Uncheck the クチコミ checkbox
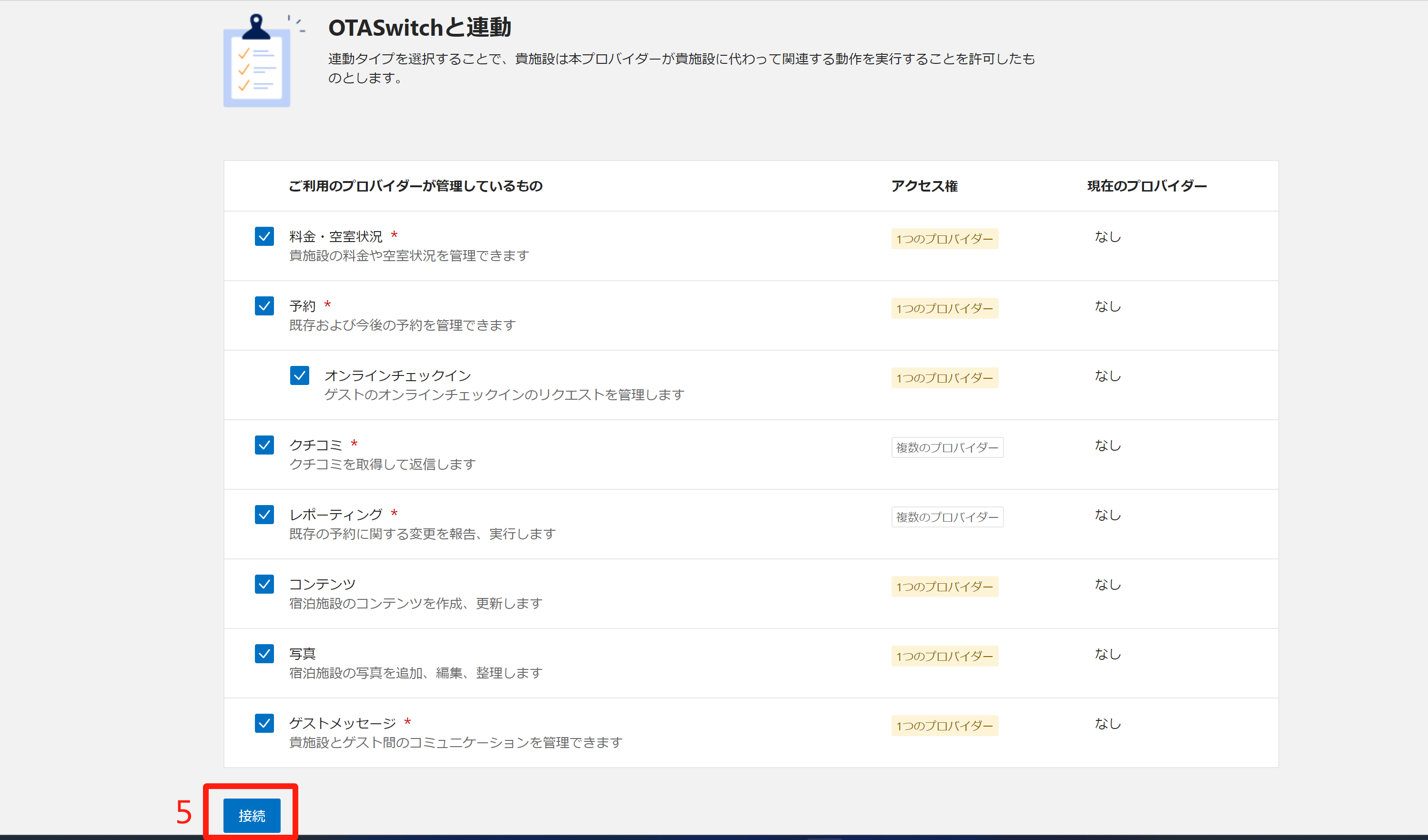This screenshot has height=840, width=1428. pyautogui.click(x=264, y=445)
